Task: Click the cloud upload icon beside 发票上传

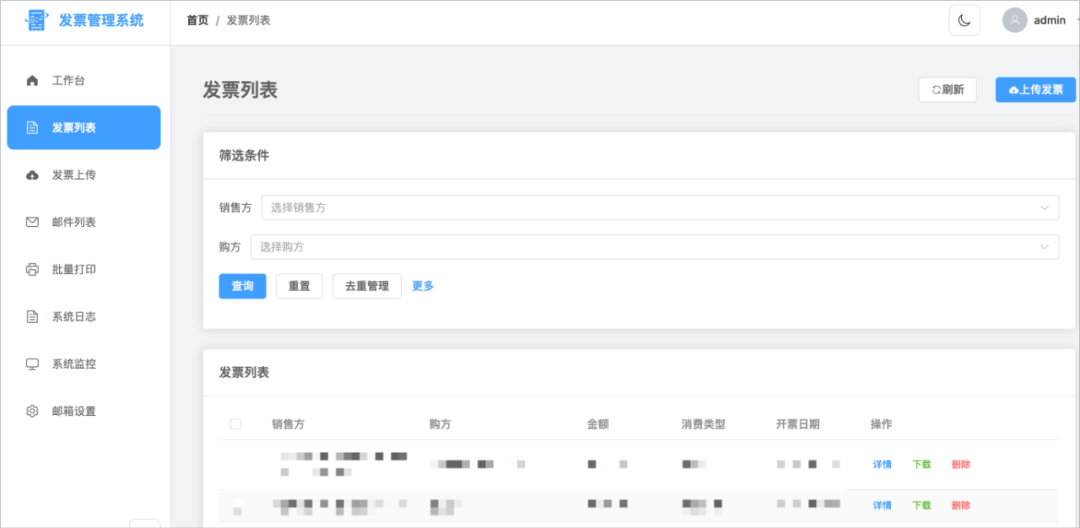Action: 32,175
